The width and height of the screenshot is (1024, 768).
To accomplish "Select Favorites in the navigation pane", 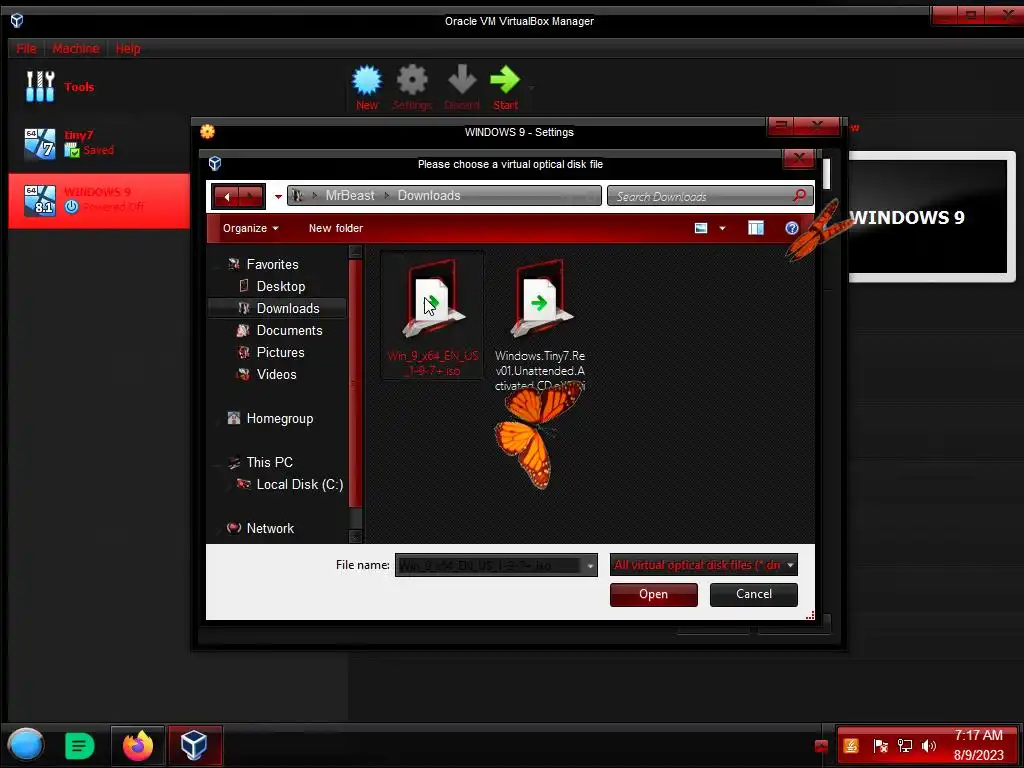I will click(272, 264).
